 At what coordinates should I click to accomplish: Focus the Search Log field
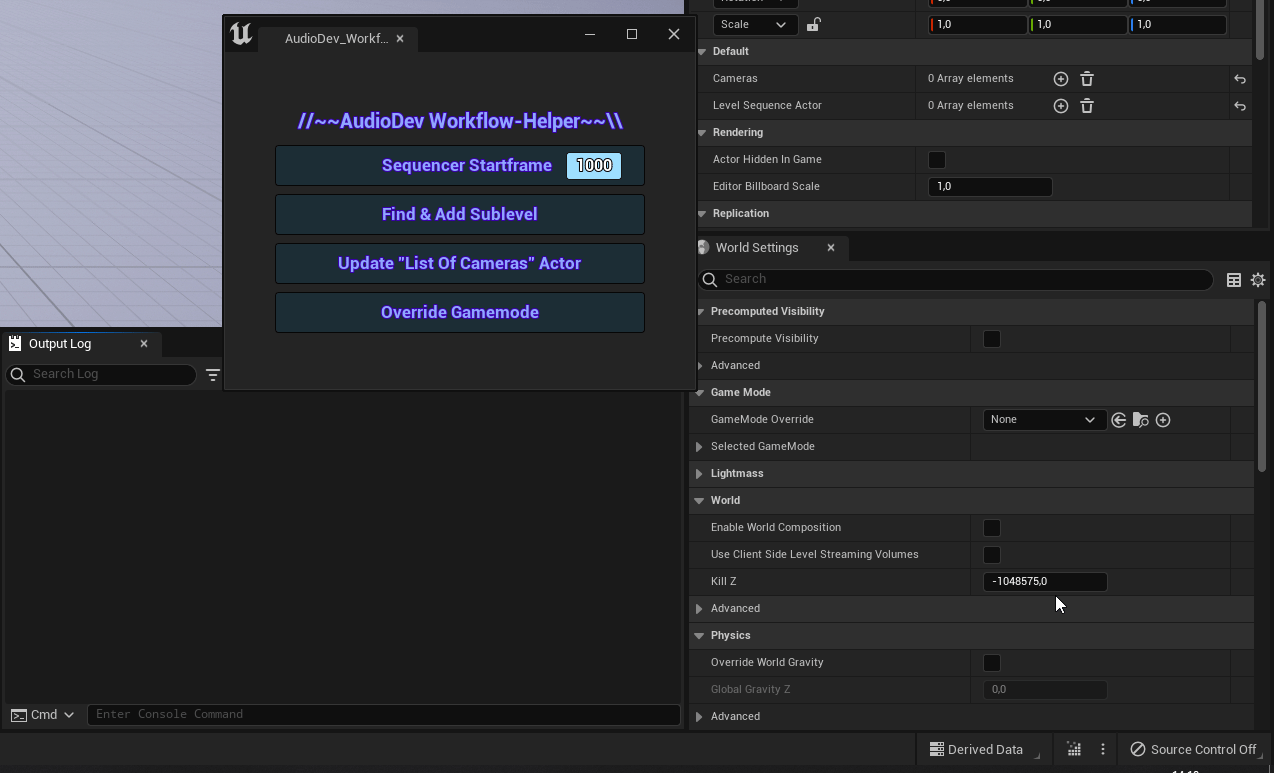point(101,375)
